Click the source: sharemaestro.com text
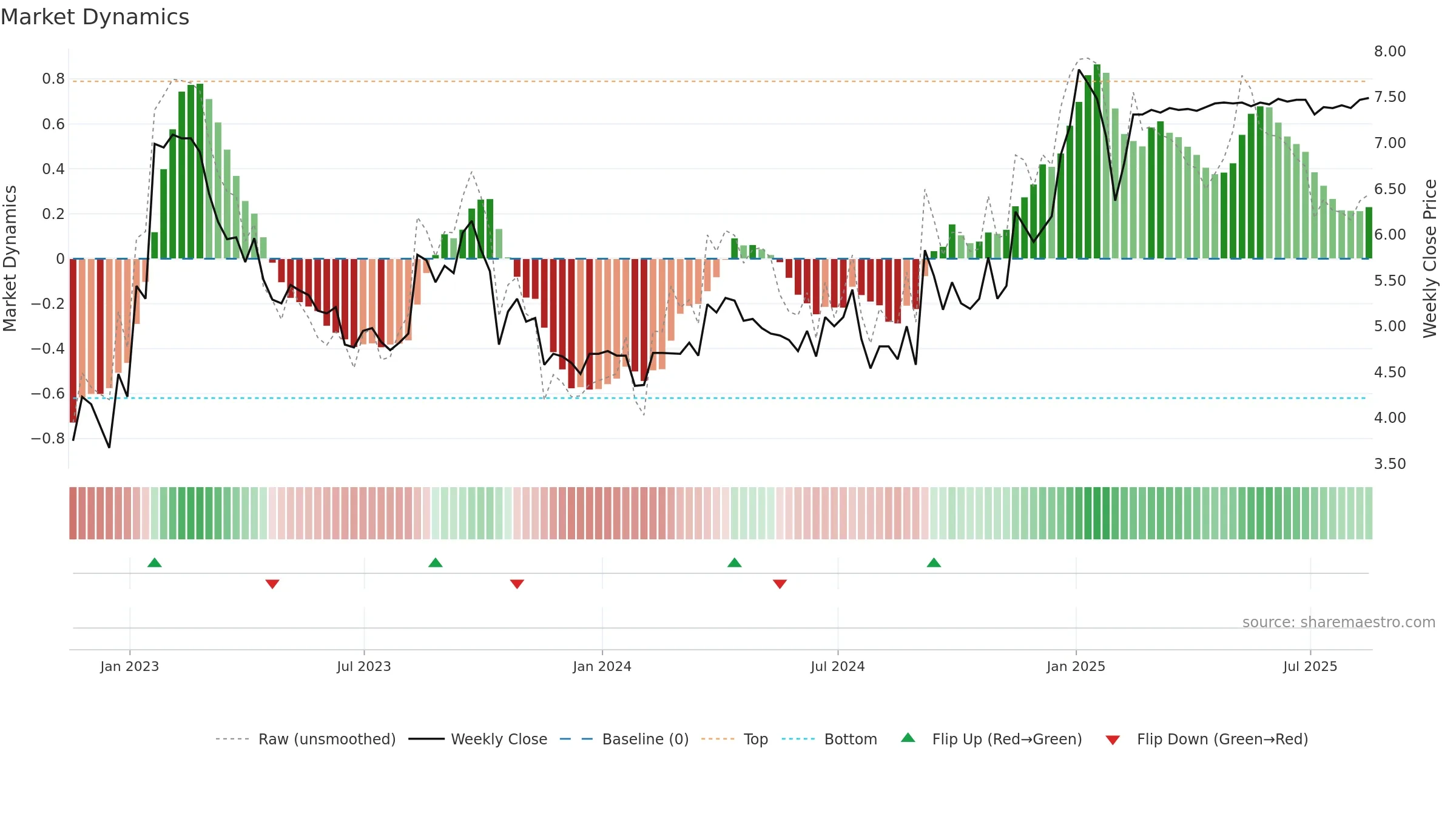The image size is (1456, 819). click(1339, 622)
